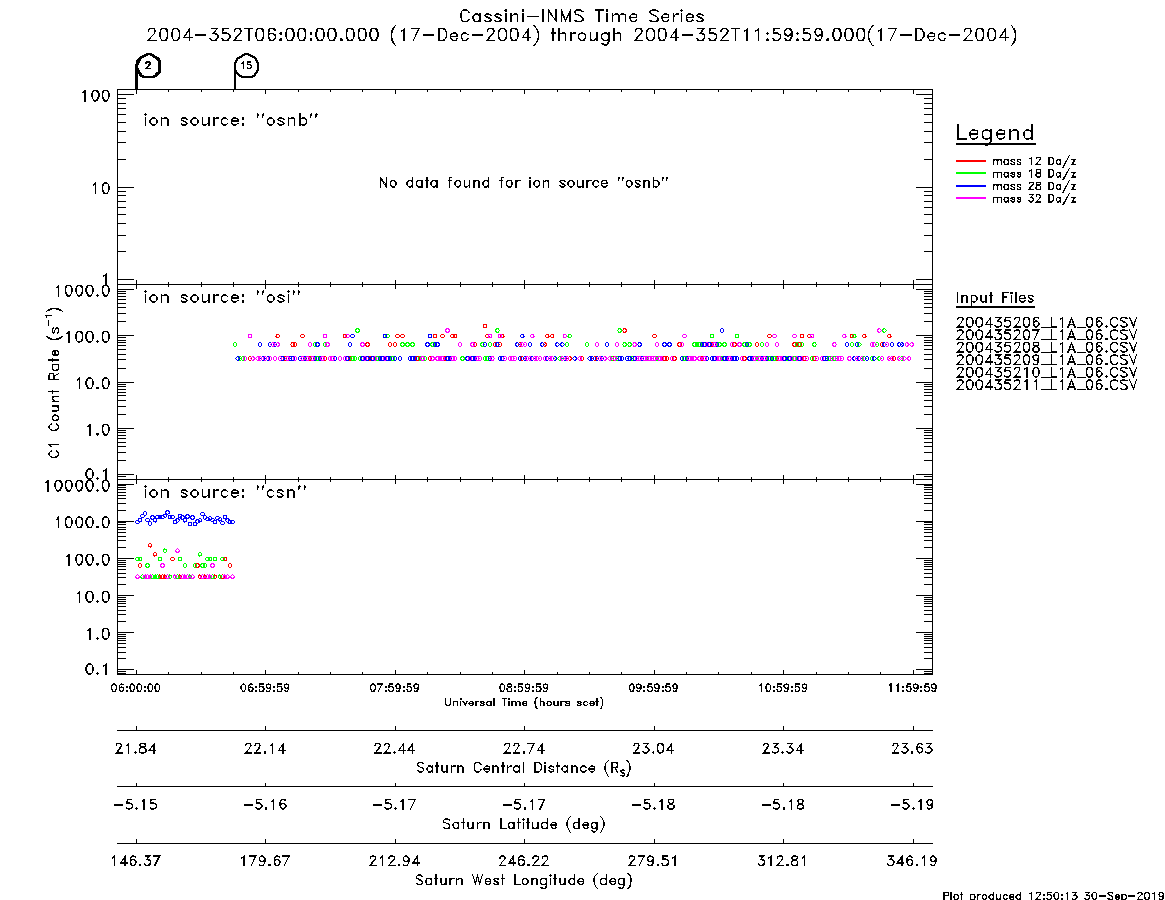Click the green mass 18 Da/z legend line

click(x=970, y=174)
